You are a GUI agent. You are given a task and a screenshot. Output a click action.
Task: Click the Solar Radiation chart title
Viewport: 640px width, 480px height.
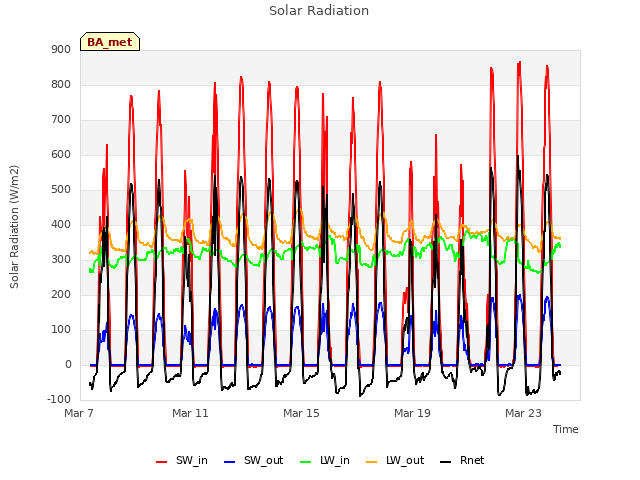click(319, 11)
